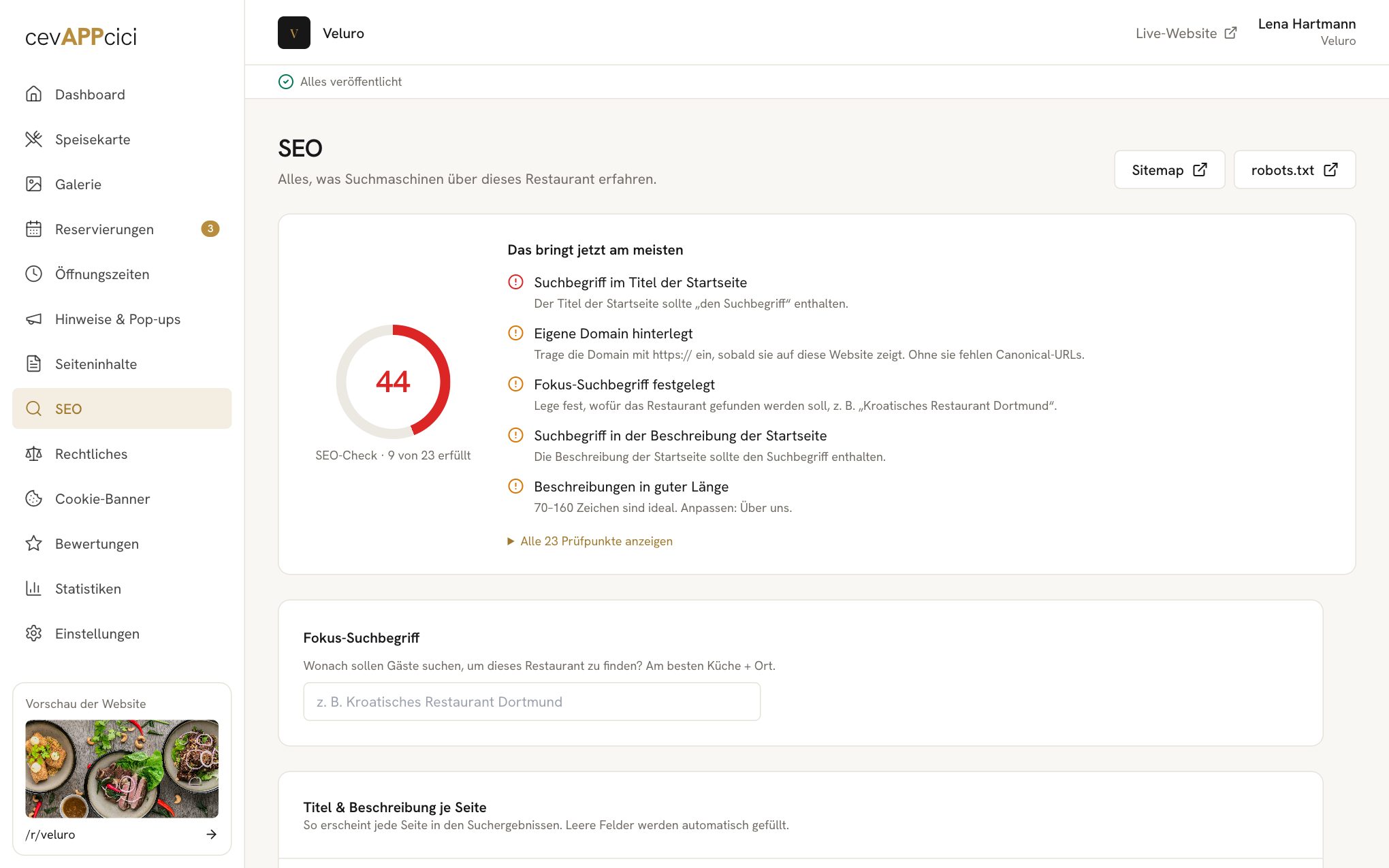Click the SEO score ring showing 44

coord(393,381)
